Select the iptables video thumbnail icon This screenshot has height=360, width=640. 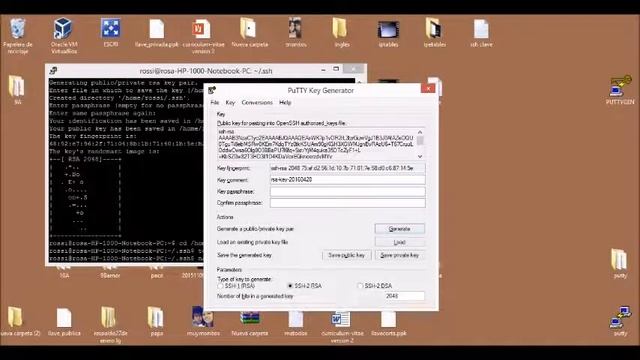click(388, 30)
